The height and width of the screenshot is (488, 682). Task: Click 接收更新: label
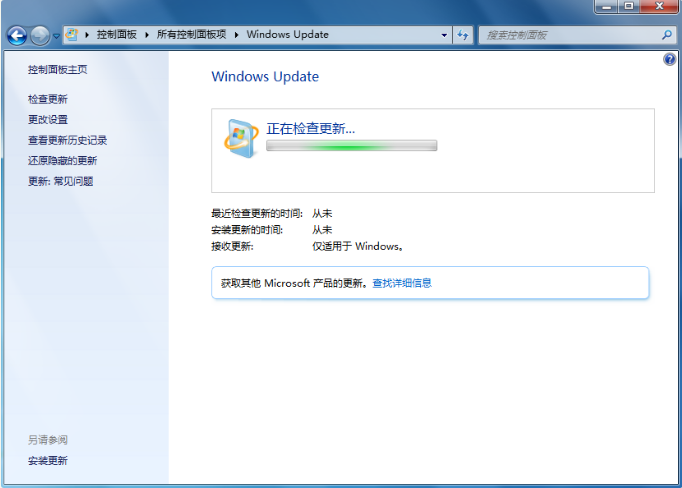(232, 246)
